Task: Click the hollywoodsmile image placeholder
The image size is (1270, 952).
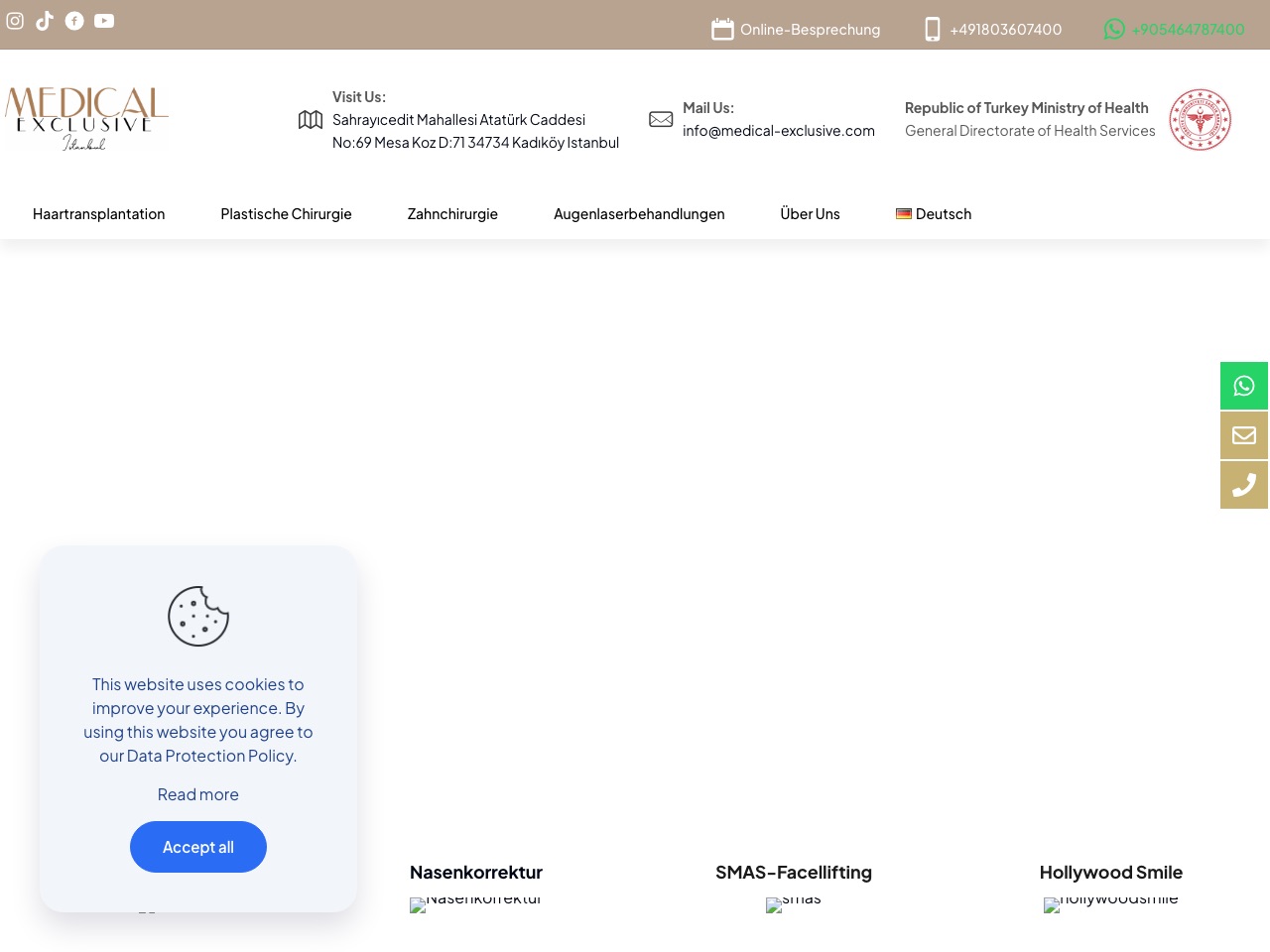Action: click(1111, 903)
